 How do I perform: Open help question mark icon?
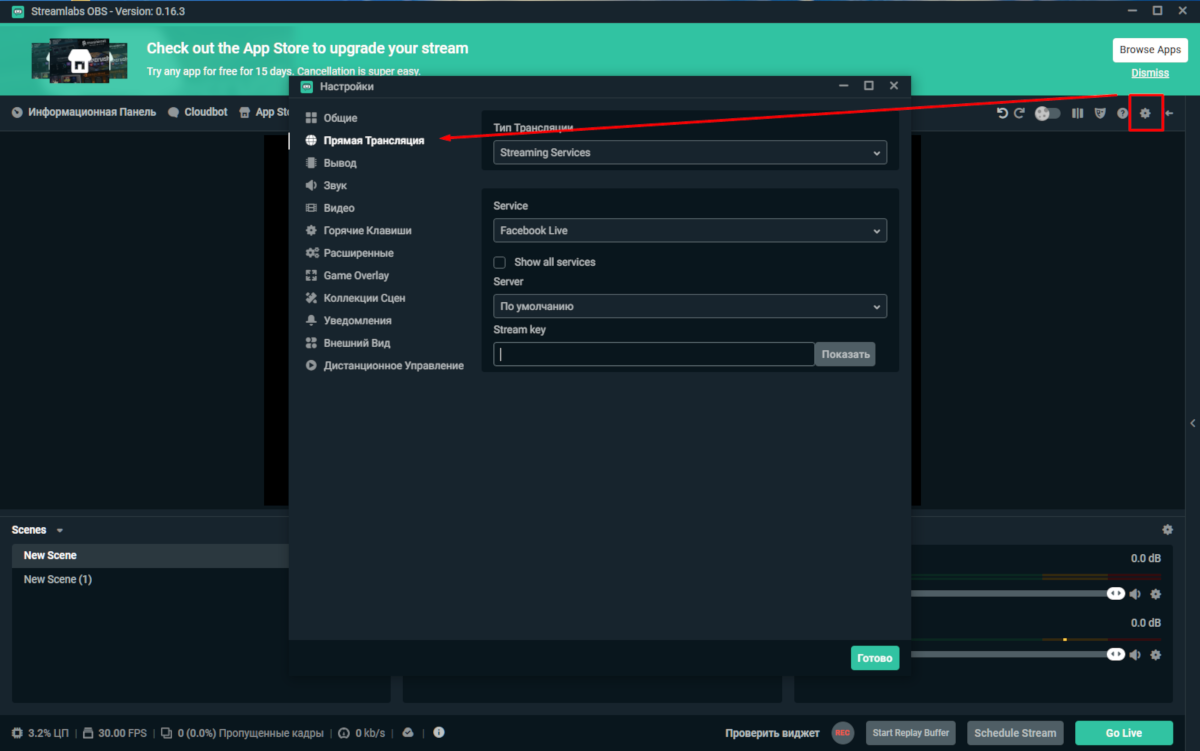[1122, 113]
